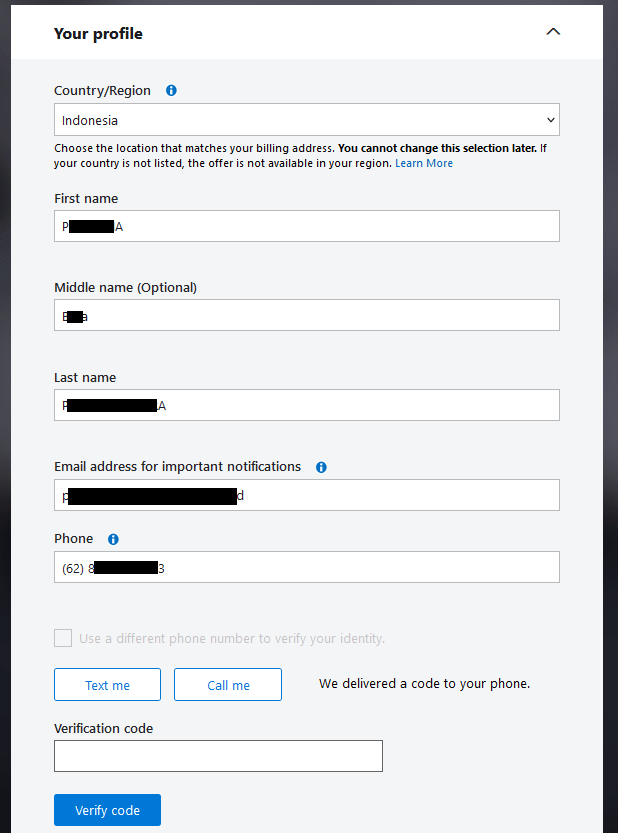The height and width of the screenshot is (833, 618).
Task: Click the Country/Region info icon
Action: point(170,90)
